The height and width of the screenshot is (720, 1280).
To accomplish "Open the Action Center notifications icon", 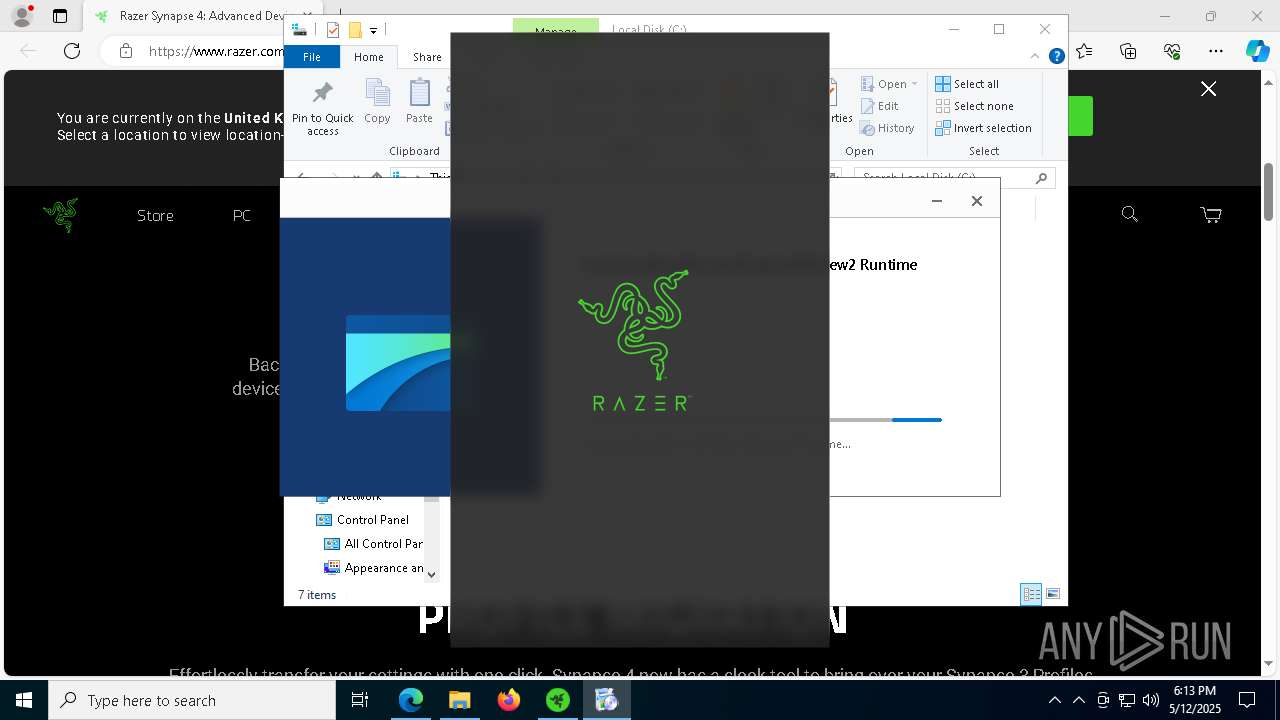I will click(1247, 700).
